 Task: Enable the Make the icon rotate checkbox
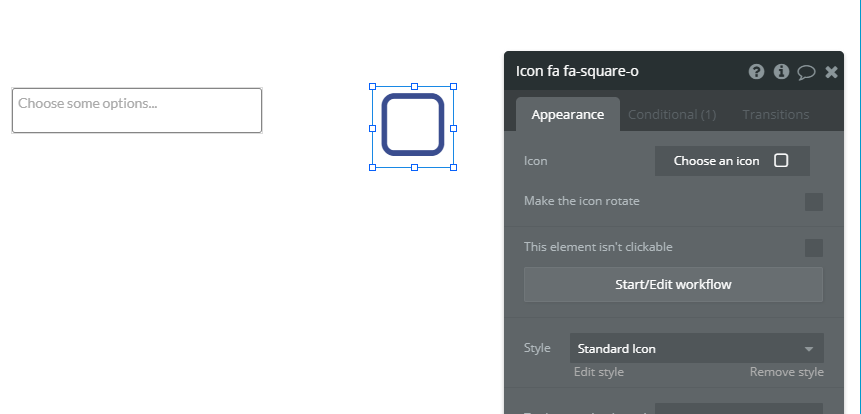[x=814, y=202]
